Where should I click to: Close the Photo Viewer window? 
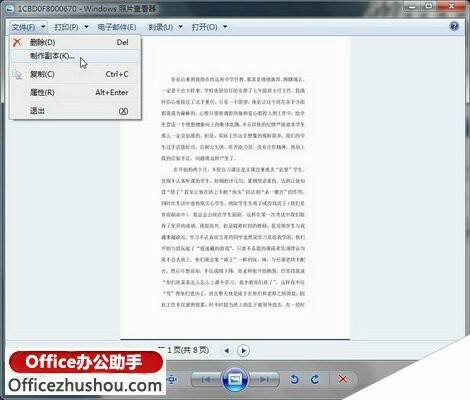pos(451,6)
